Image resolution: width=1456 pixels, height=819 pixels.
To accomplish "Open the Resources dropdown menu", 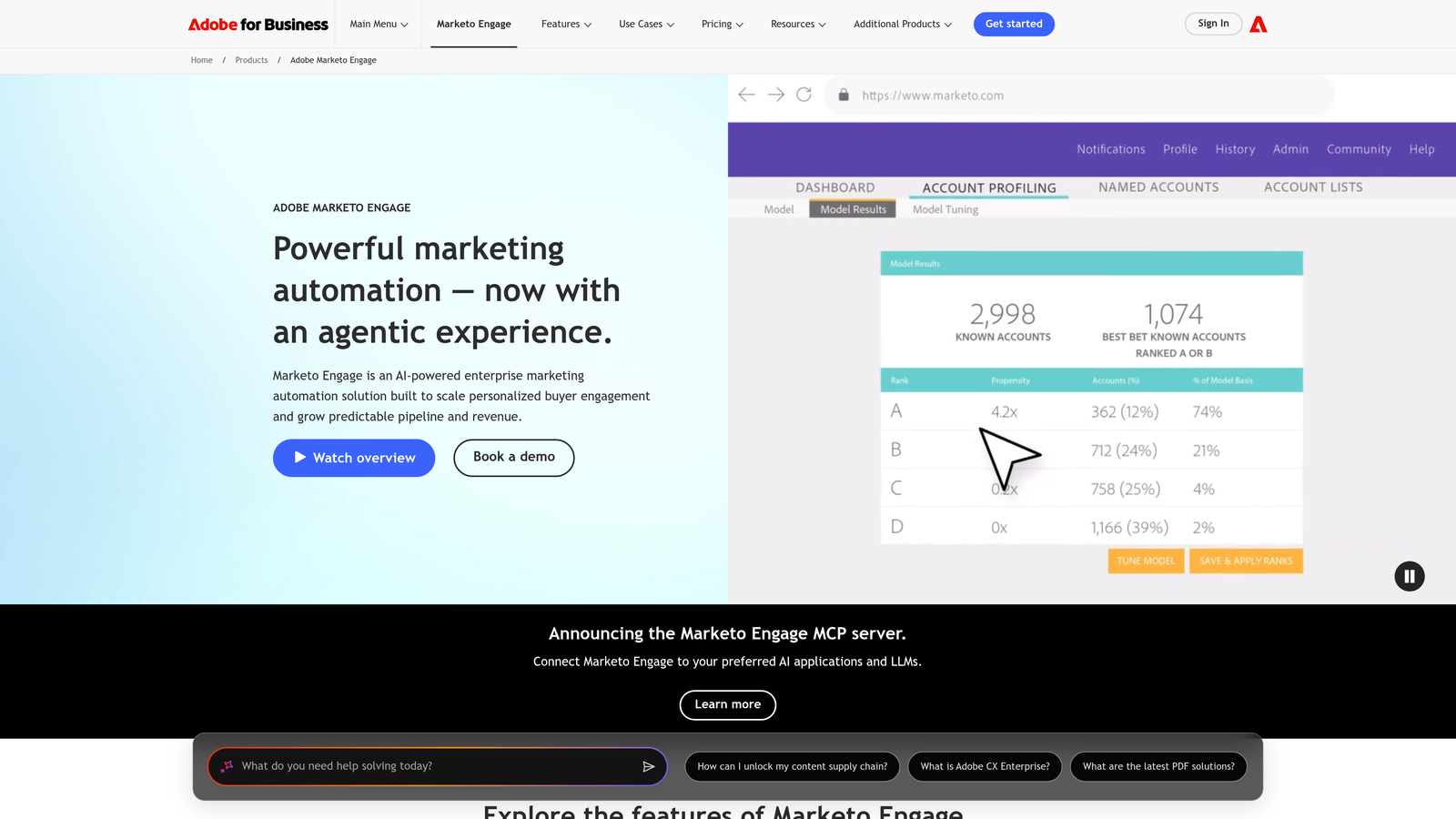I will click(798, 25).
